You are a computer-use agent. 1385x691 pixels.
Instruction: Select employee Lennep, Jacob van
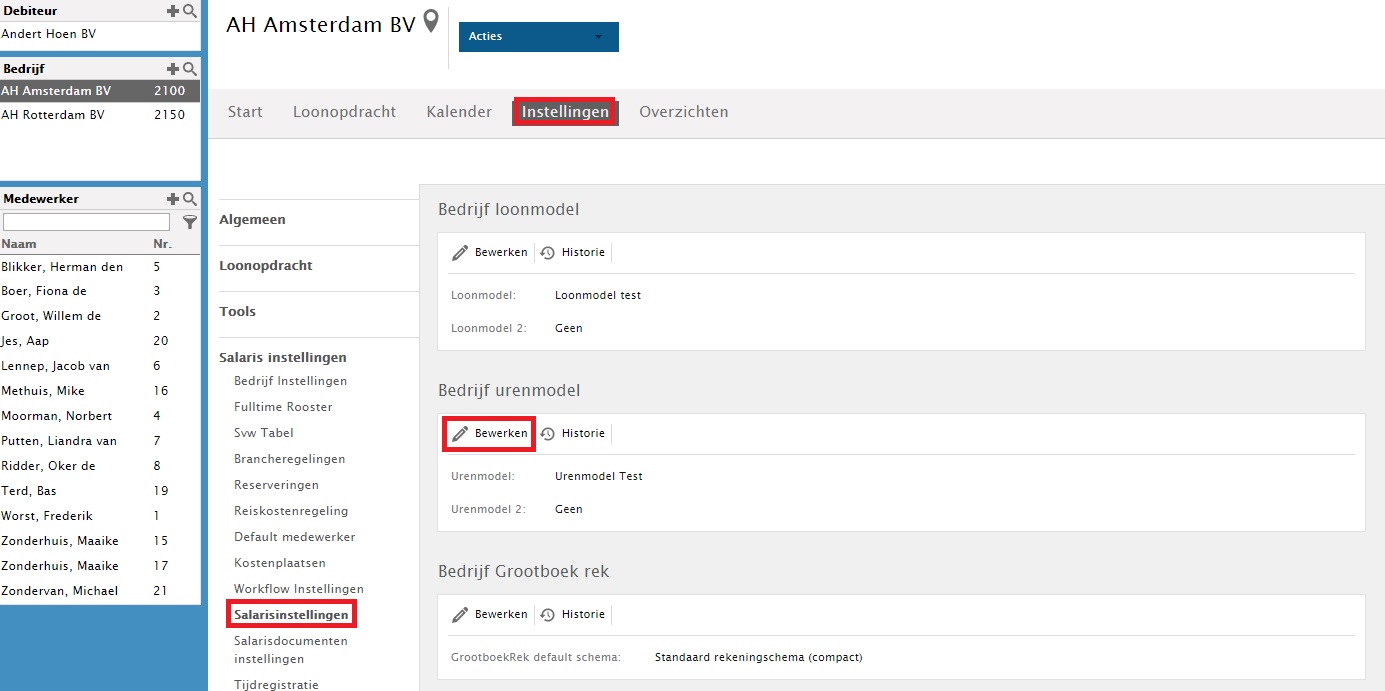coord(100,366)
